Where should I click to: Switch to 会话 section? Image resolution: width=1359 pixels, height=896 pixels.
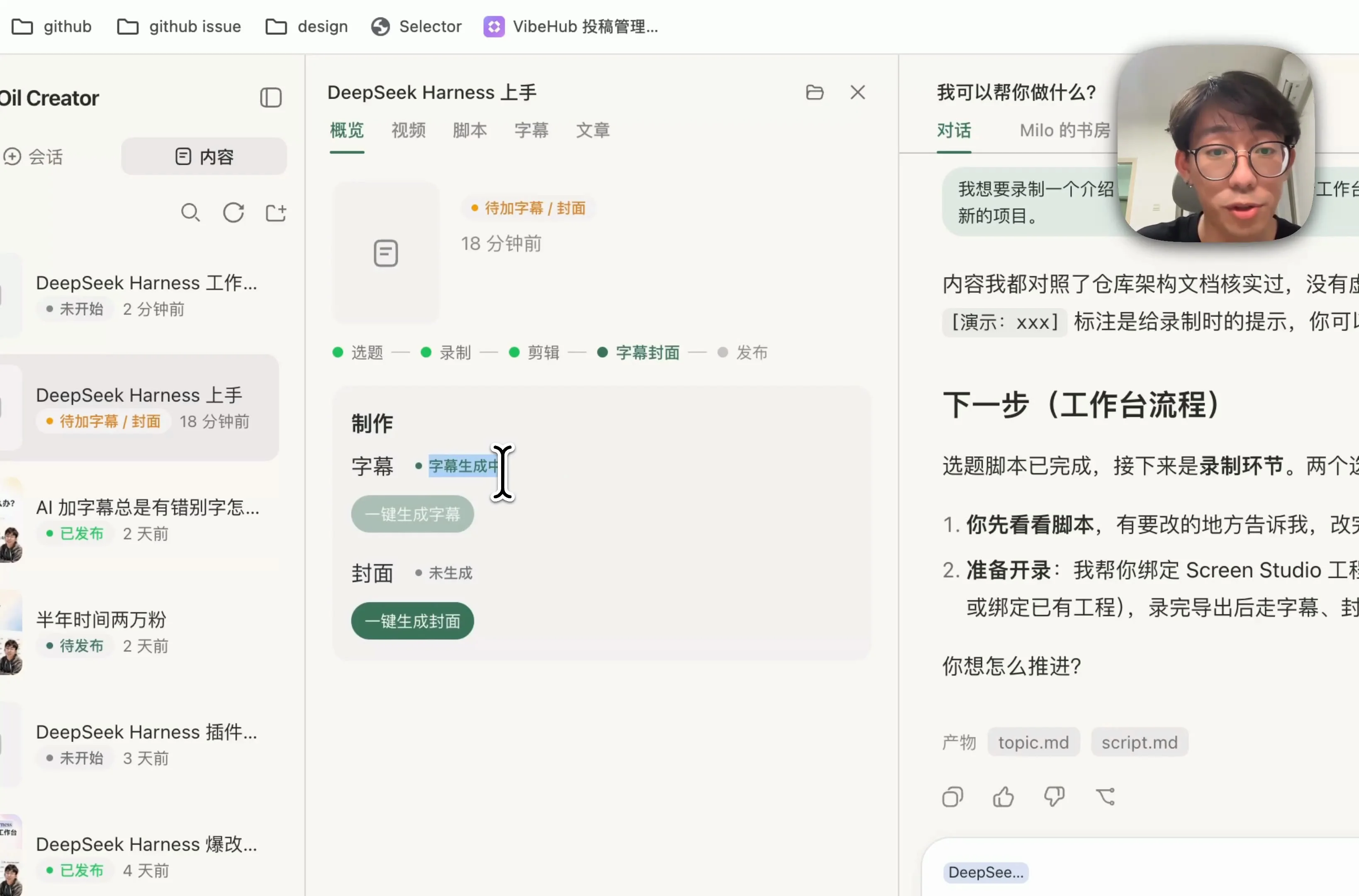[x=33, y=156]
